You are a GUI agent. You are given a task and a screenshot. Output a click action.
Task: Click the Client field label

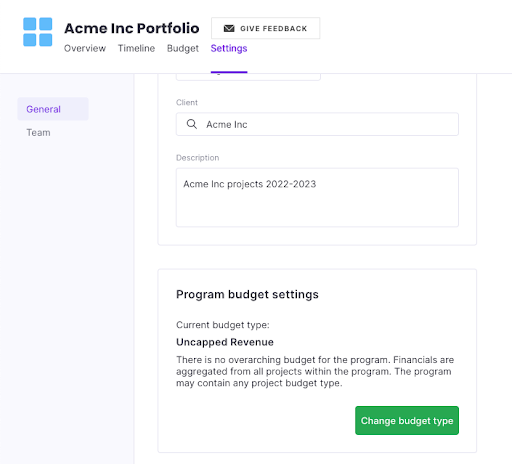click(x=187, y=102)
